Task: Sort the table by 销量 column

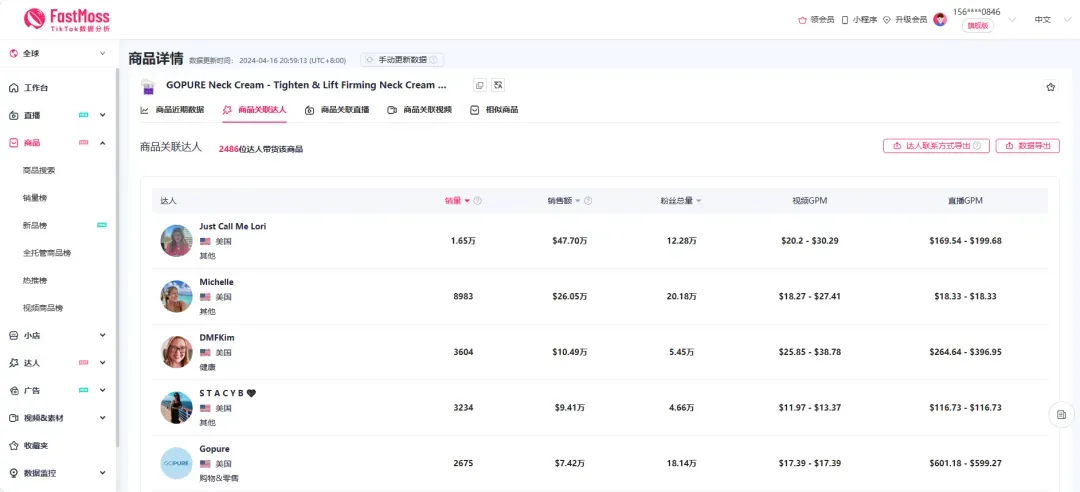Action: click(457, 201)
